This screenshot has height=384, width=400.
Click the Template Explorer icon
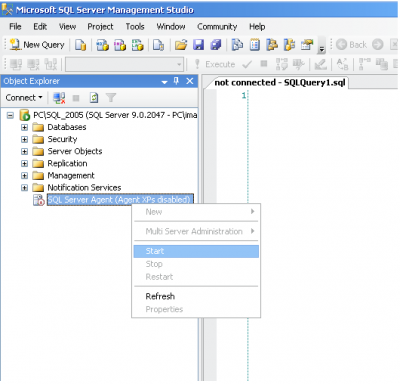tap(289, 45)
